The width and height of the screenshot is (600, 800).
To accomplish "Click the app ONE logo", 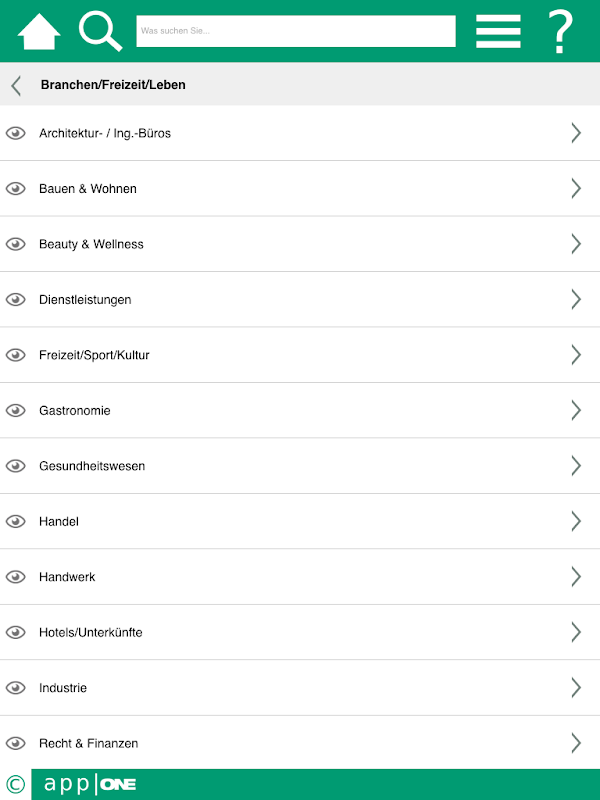I will (90, 784).
